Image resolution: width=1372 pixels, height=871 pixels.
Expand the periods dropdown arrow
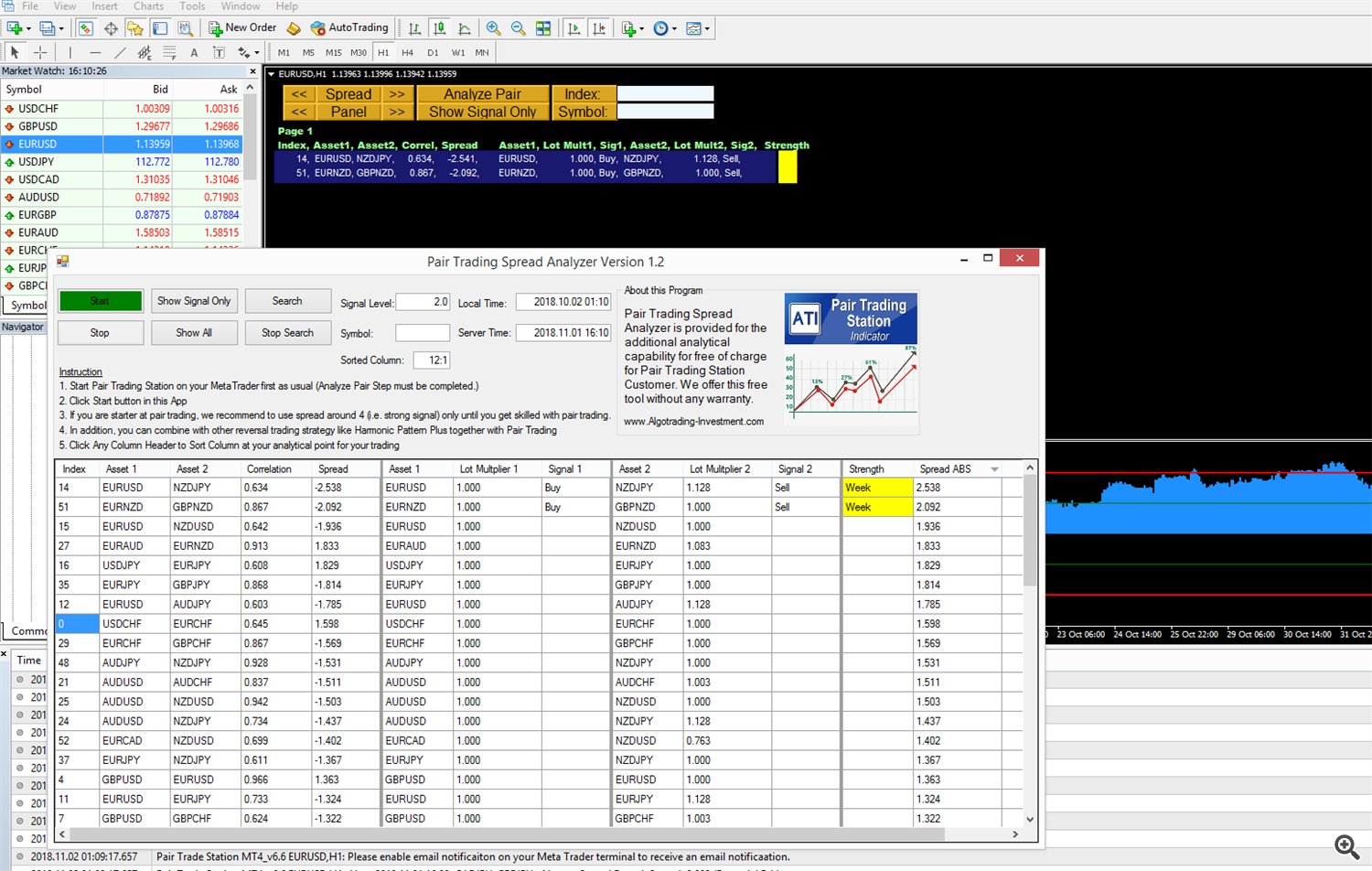point(675,28)
